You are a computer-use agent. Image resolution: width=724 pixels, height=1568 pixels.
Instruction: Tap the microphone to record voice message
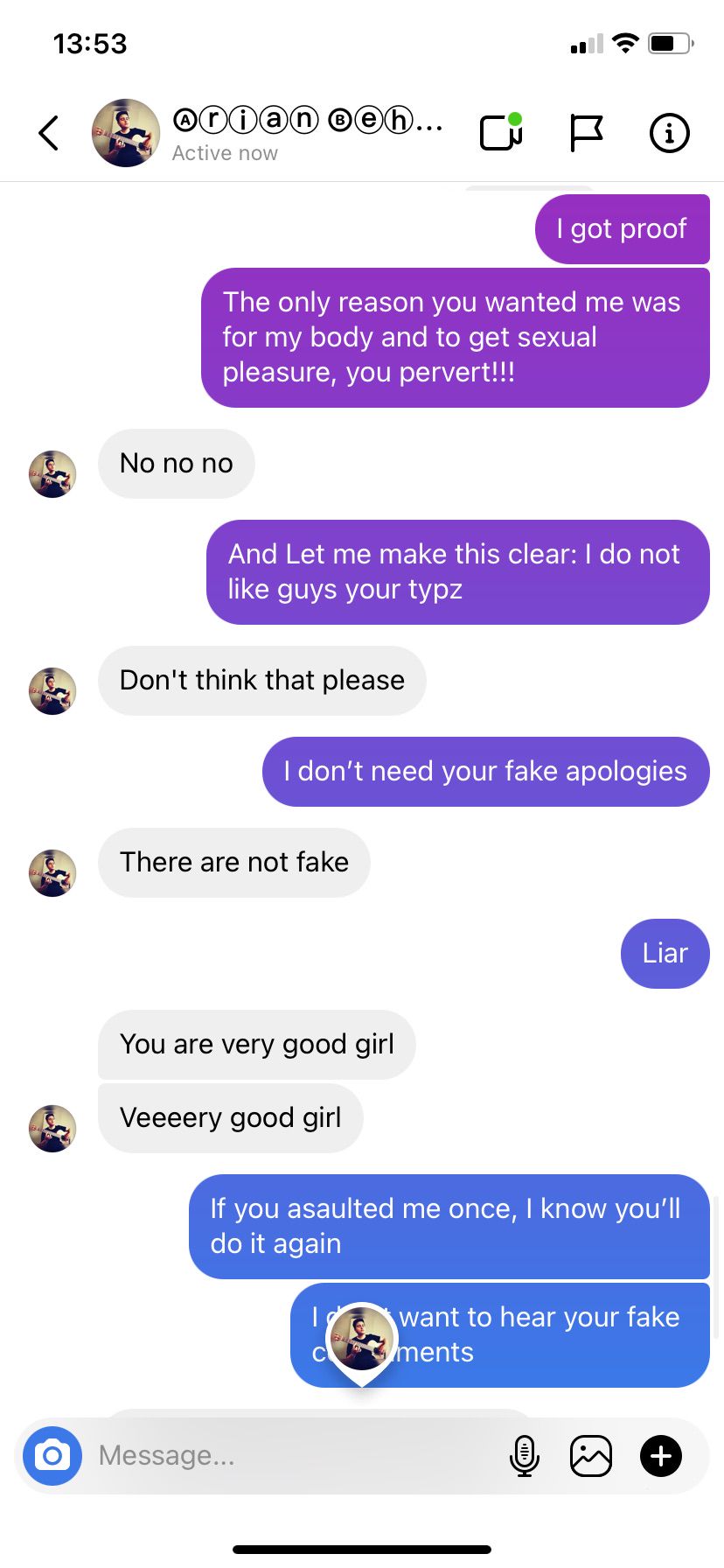pyautogui.click(x=524, y=1456)
